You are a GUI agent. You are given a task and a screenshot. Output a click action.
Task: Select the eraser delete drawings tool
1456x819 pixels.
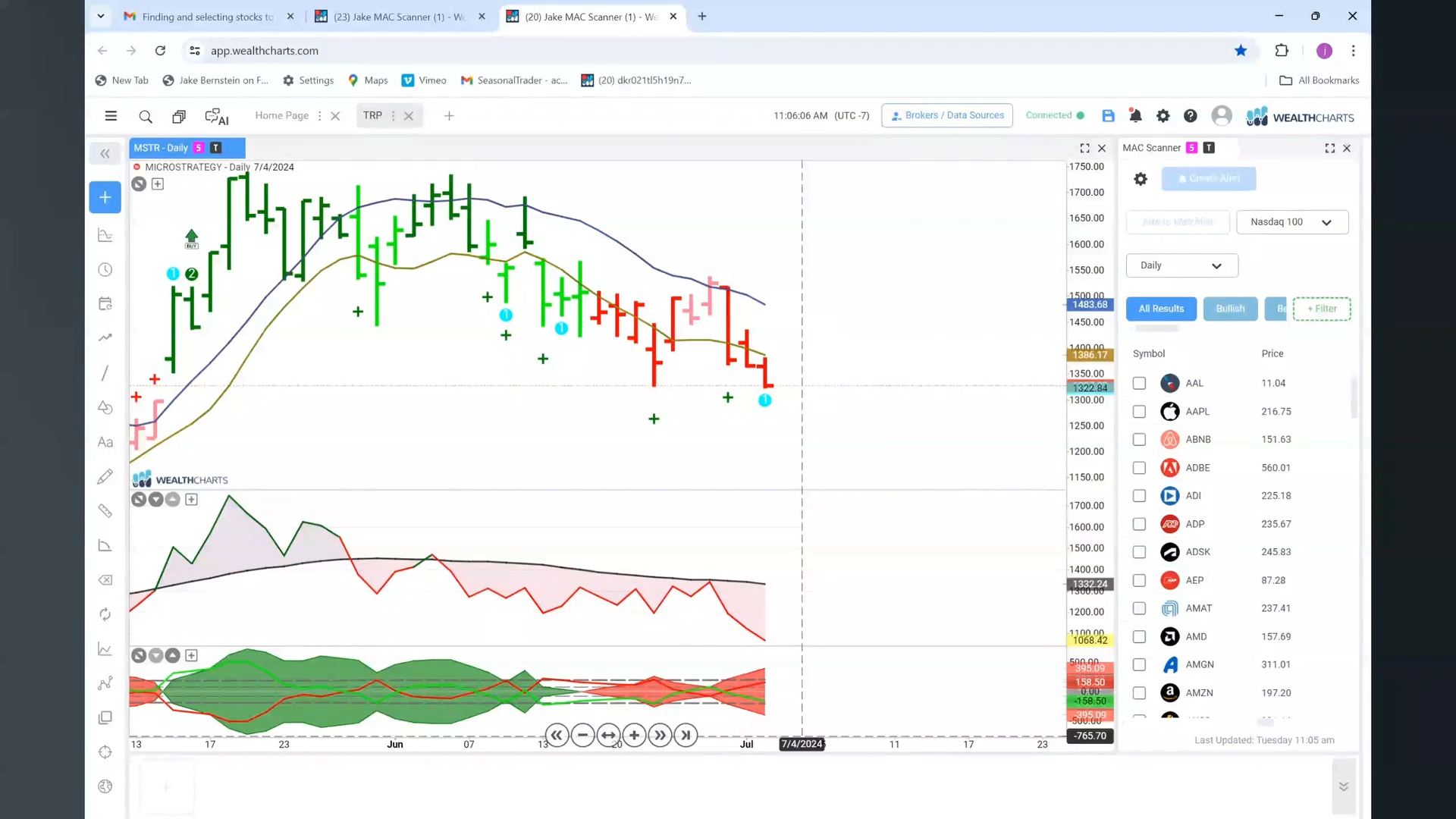click(105, 580)
